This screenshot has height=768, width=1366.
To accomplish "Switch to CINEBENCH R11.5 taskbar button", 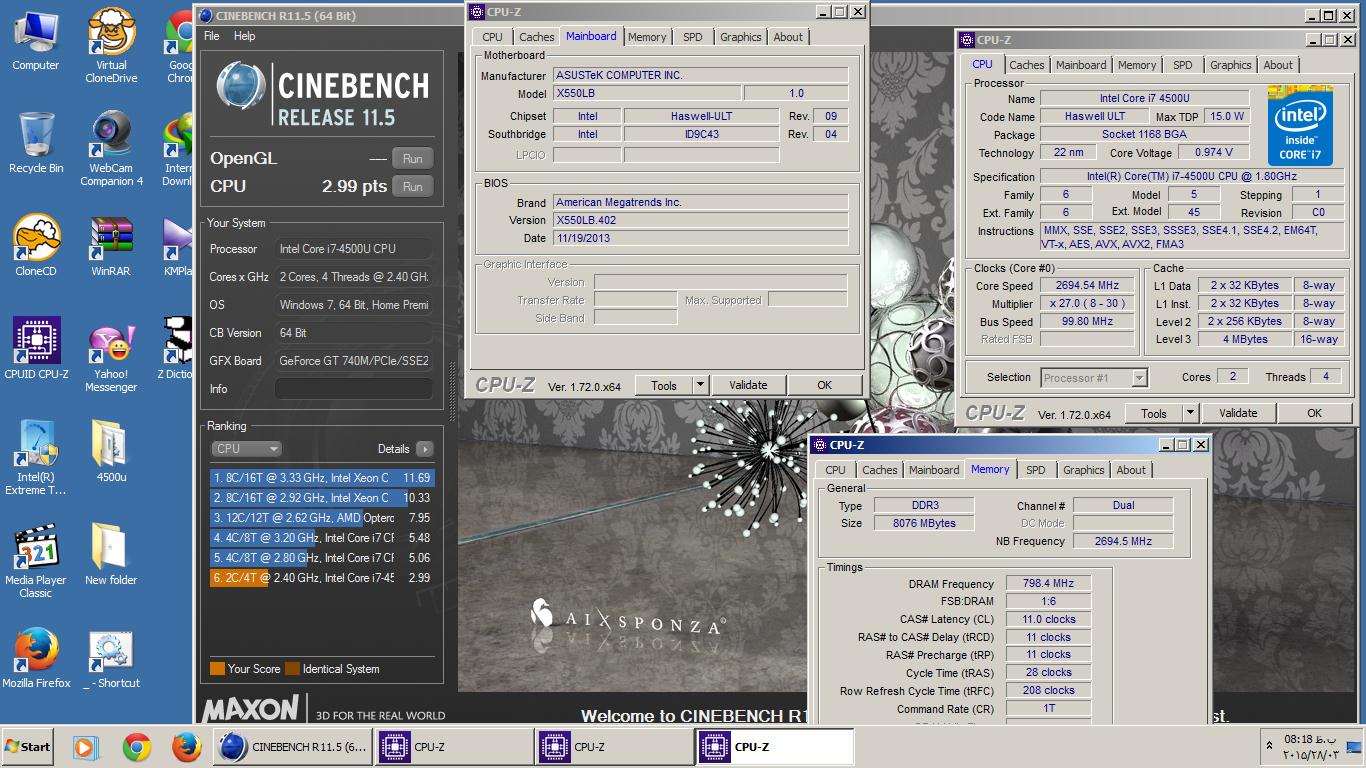I will tap(292, 747).
